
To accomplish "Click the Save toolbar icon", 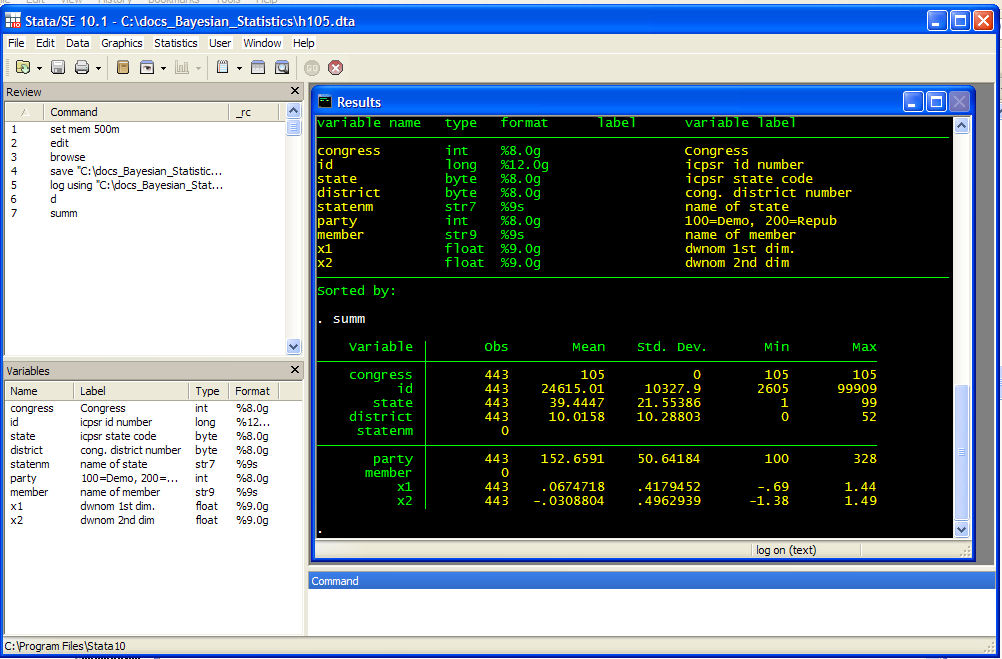I will pos(58,68).
